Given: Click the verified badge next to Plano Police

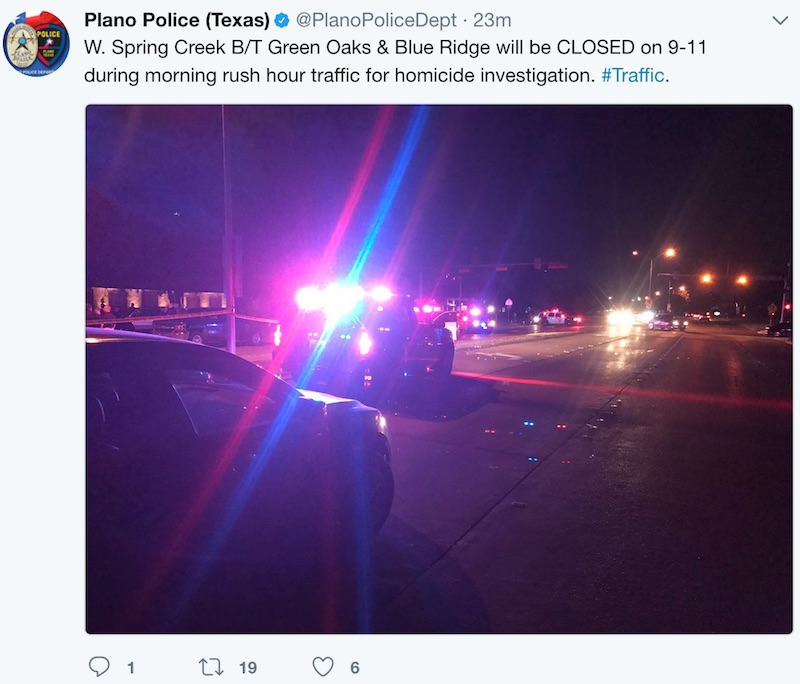Looking at the screenshot, I should (x=282, y=20).
